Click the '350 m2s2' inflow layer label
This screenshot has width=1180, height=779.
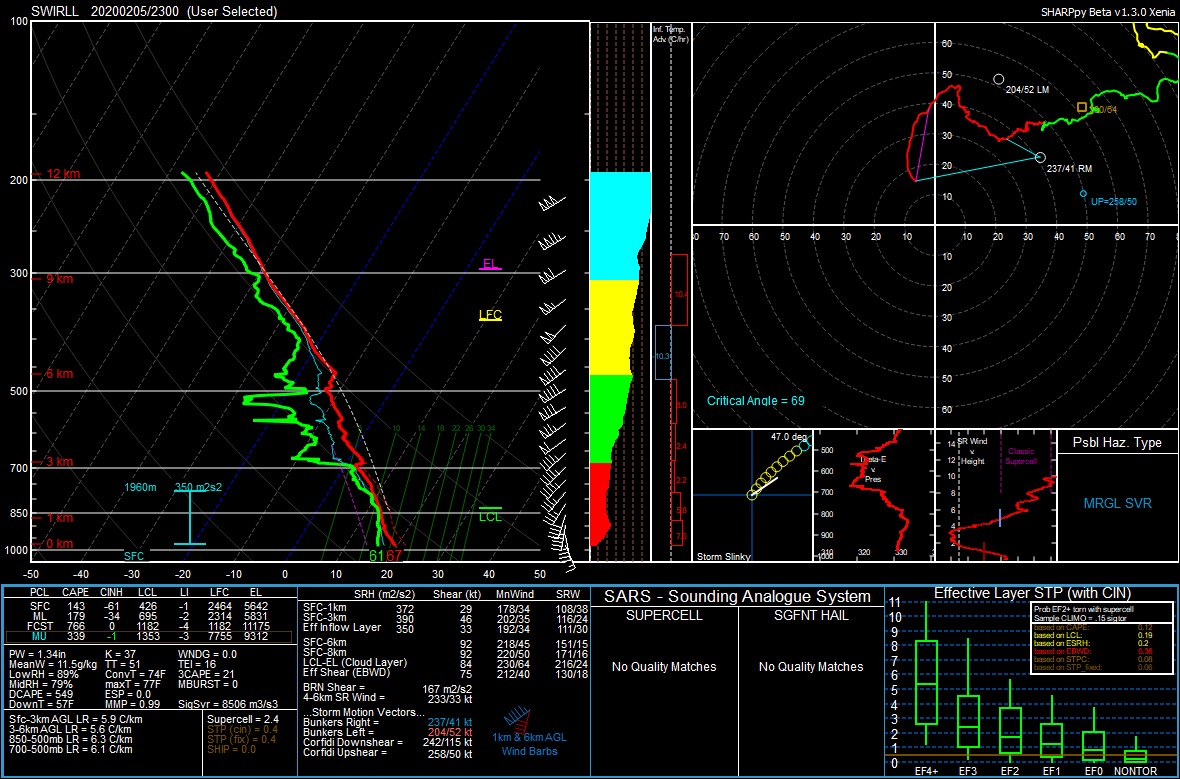point(198,487)
